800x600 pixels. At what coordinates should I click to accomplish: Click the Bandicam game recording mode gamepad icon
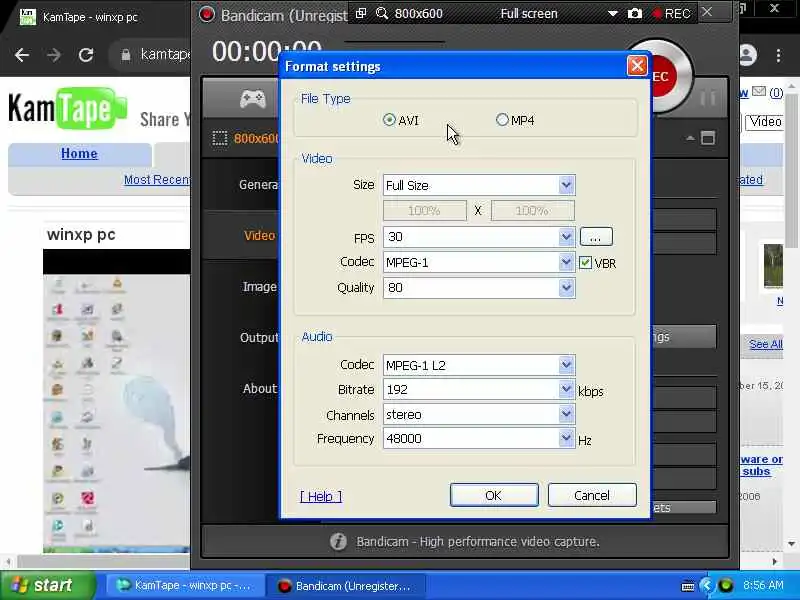click(253, 98)
